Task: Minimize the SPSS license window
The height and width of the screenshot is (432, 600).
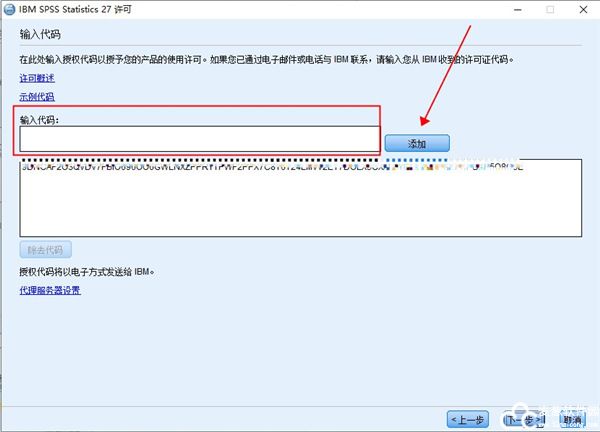Action: point(518,10)
